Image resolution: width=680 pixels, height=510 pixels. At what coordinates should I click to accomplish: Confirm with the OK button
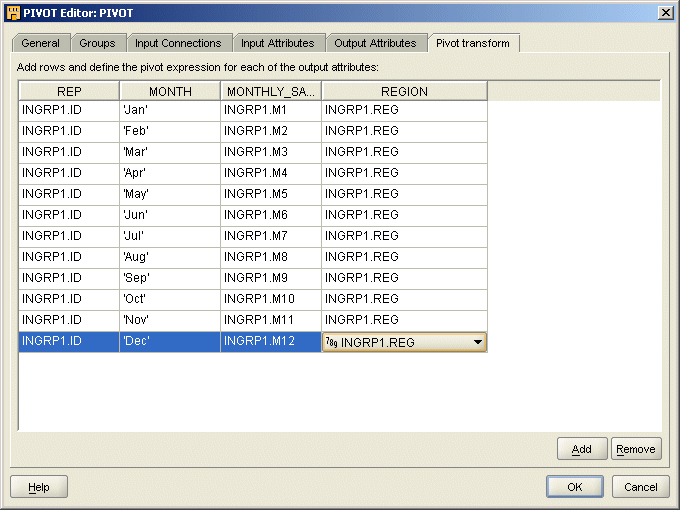tap(575, 487)
